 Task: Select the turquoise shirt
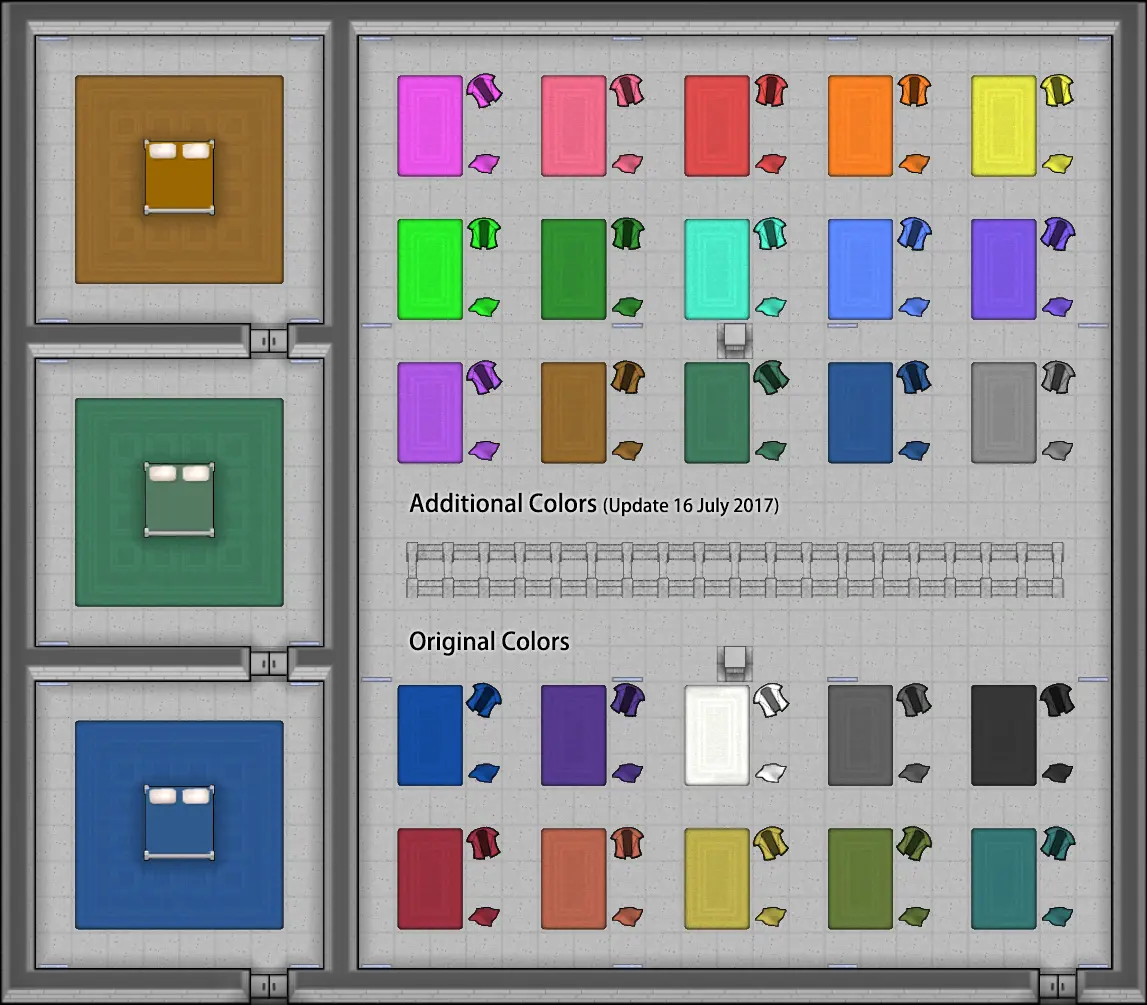(x=770, y=234)
